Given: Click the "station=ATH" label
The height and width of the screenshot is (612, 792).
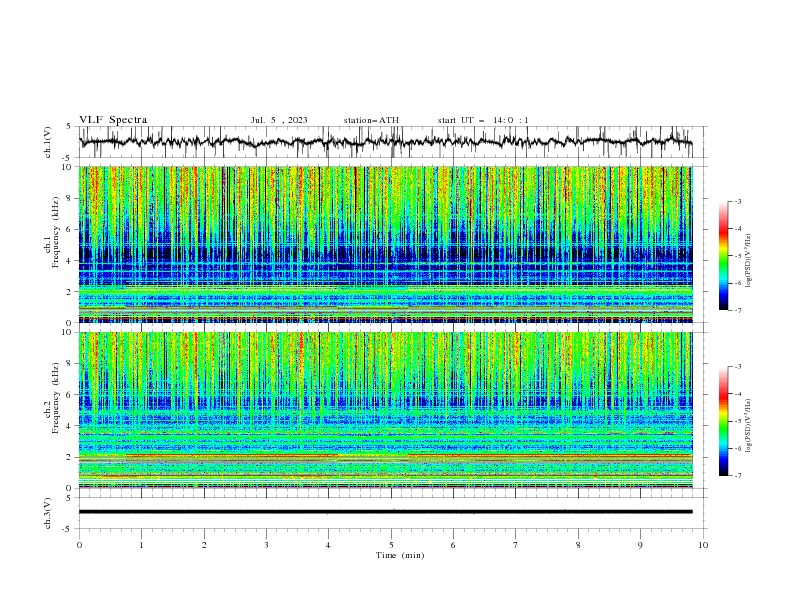Looking at the screenshot, I should click(371, 120).
